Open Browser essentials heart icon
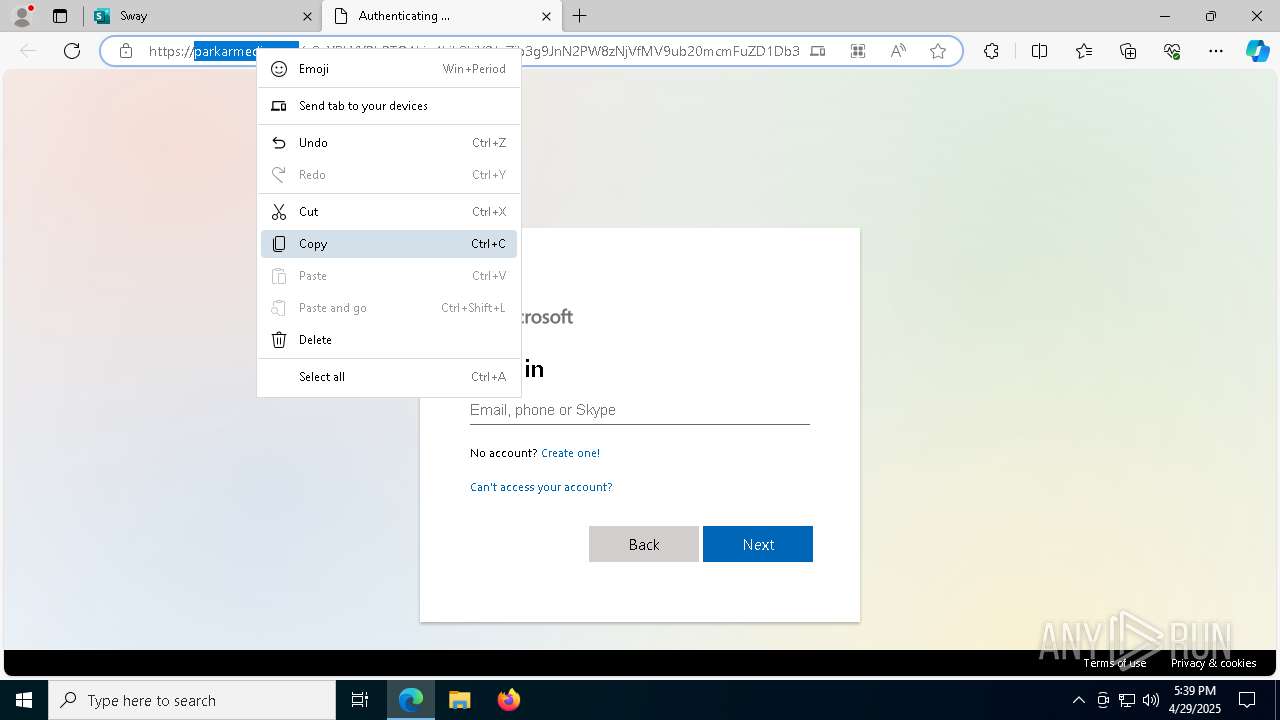Screen dimensions: 1280x720 [x=1172, y=51]
